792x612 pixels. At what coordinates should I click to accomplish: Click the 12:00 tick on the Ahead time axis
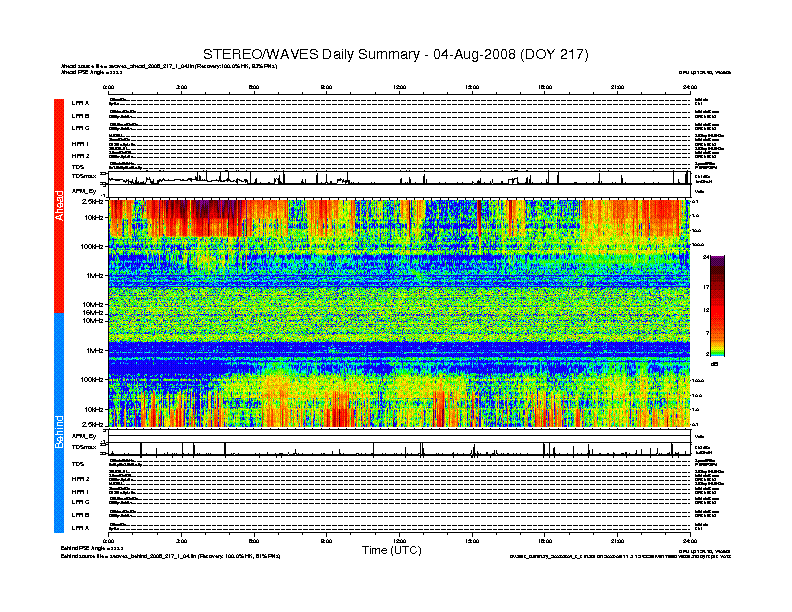tap(400, 87)
